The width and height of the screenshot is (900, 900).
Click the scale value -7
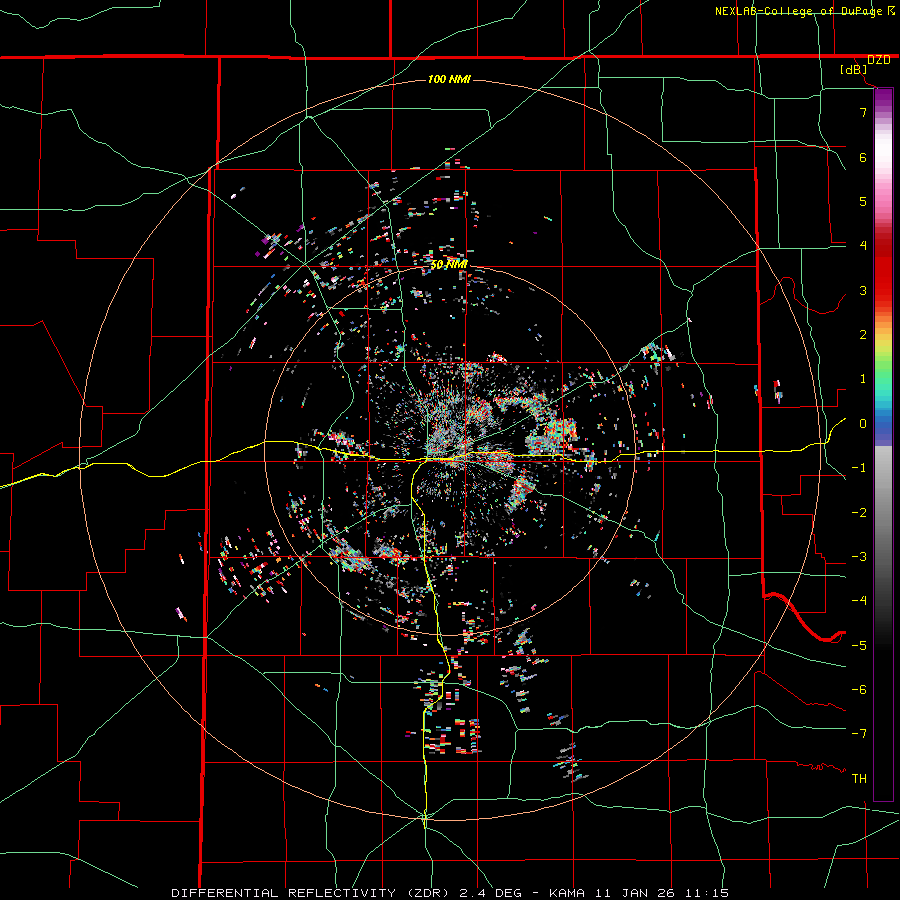point(859,734)
